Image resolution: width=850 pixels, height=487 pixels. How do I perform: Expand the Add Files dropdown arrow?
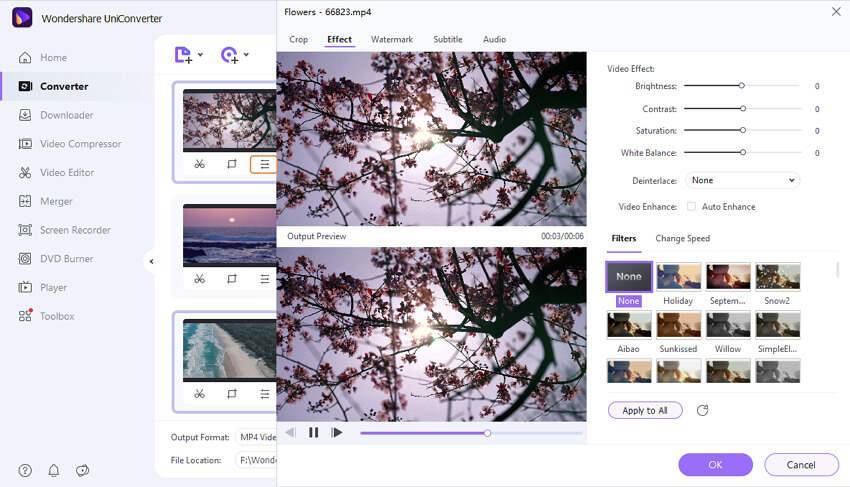click(x=200, y=55)
